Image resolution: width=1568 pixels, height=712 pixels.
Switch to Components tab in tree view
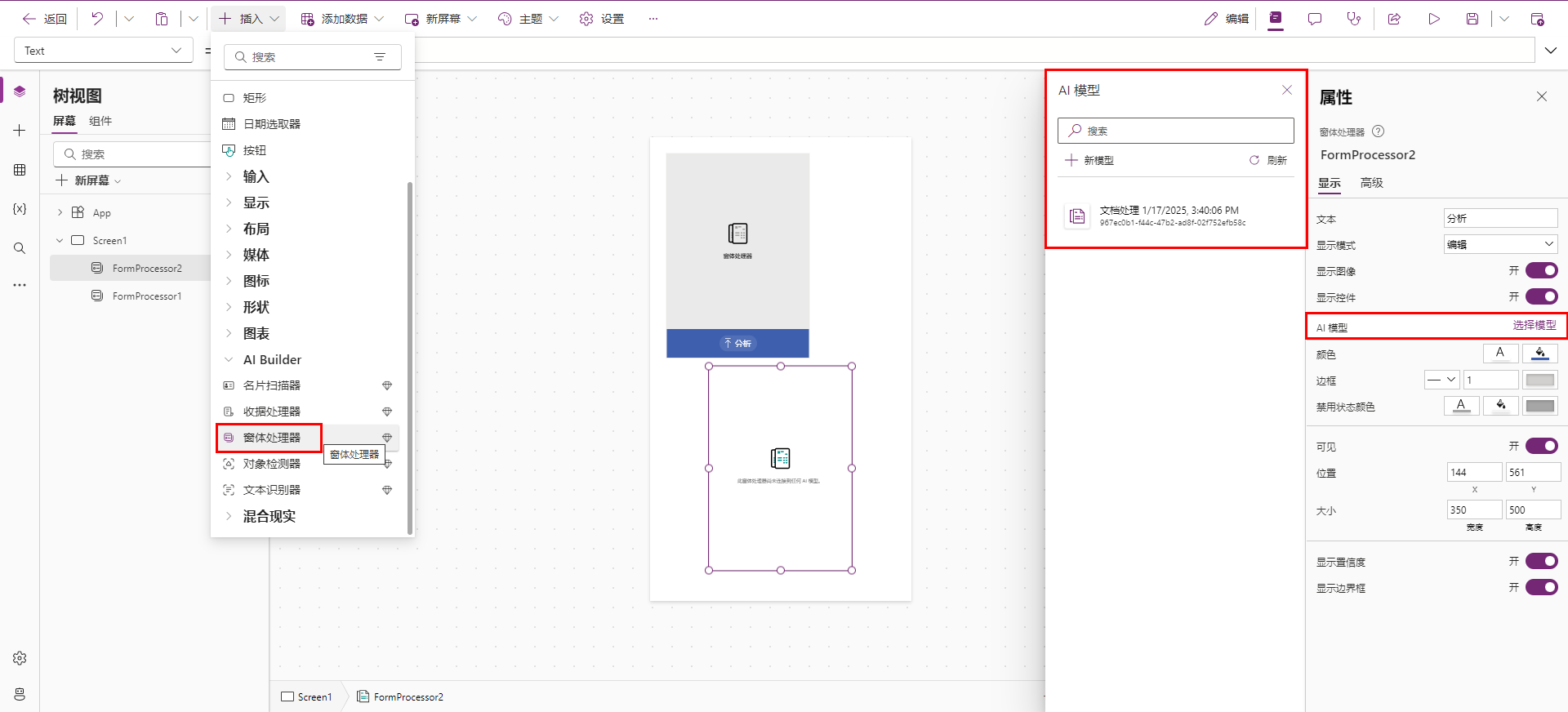[x=100, y=121]
